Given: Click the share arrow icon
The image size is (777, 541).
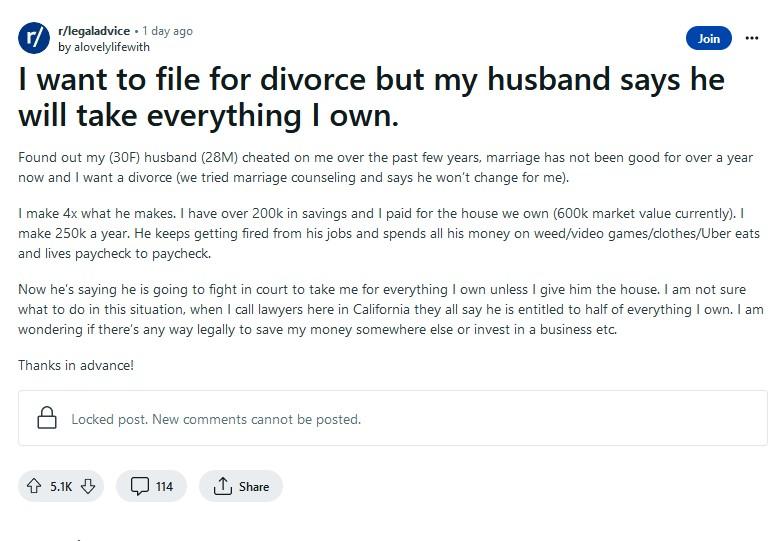Looking at the screenshot, I should [222, 486].
